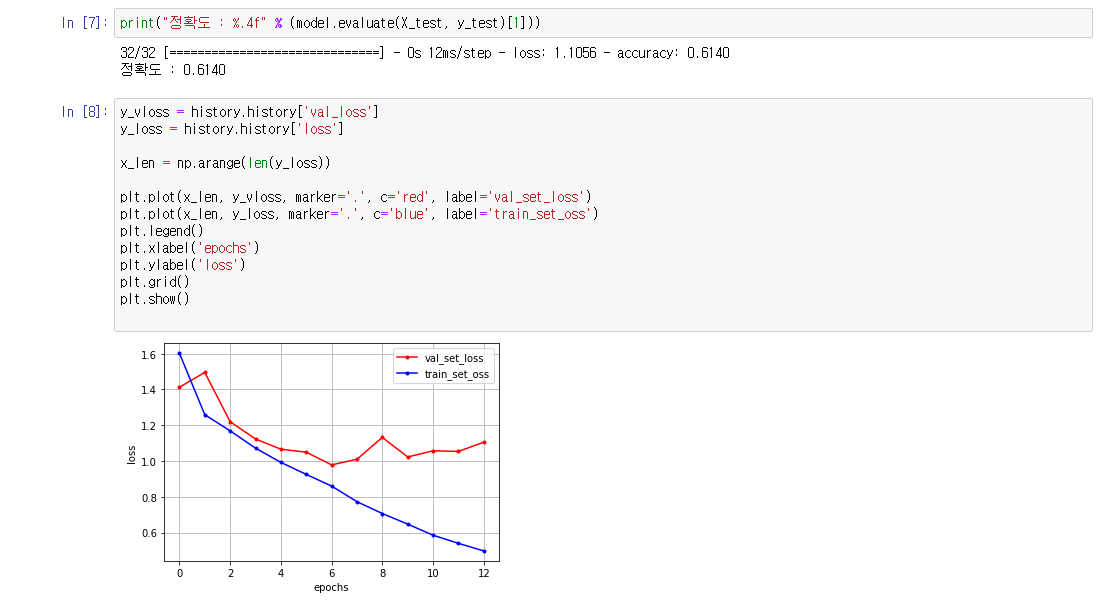
Task: Click plt.plot line with c='blue'
Action: 359,214
